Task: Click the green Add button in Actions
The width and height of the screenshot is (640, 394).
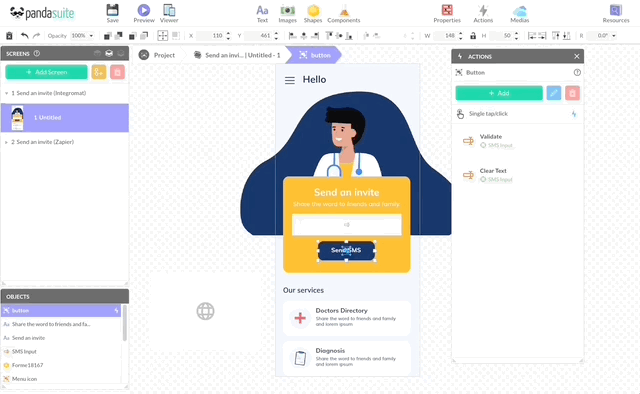Action: click(x=499, y=93)
